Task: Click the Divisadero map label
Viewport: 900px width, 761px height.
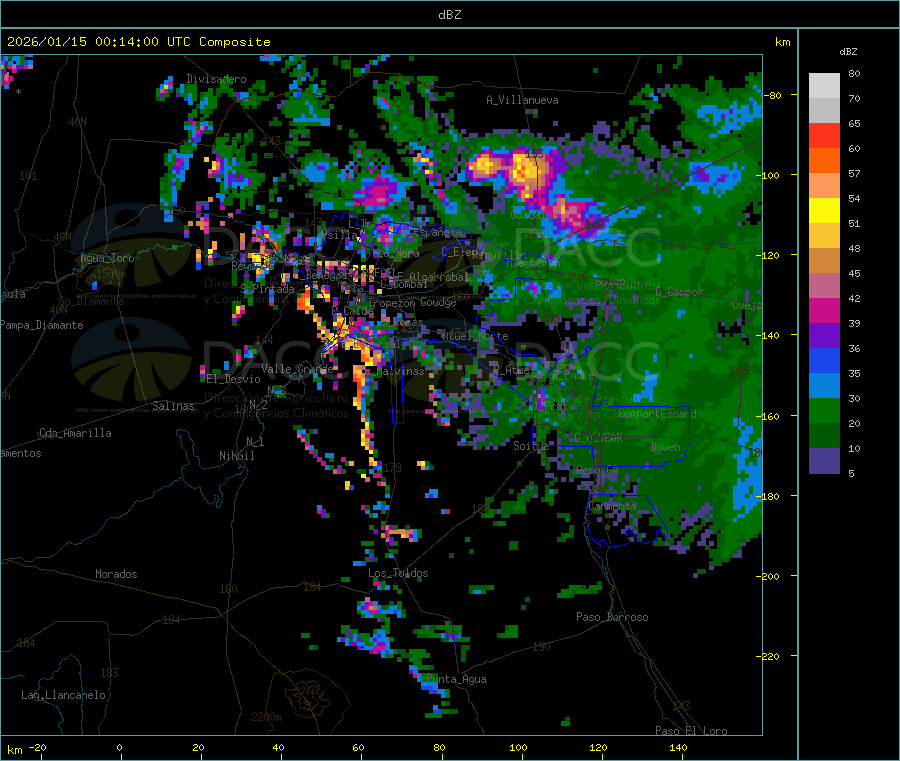Action: coord(216,79)
